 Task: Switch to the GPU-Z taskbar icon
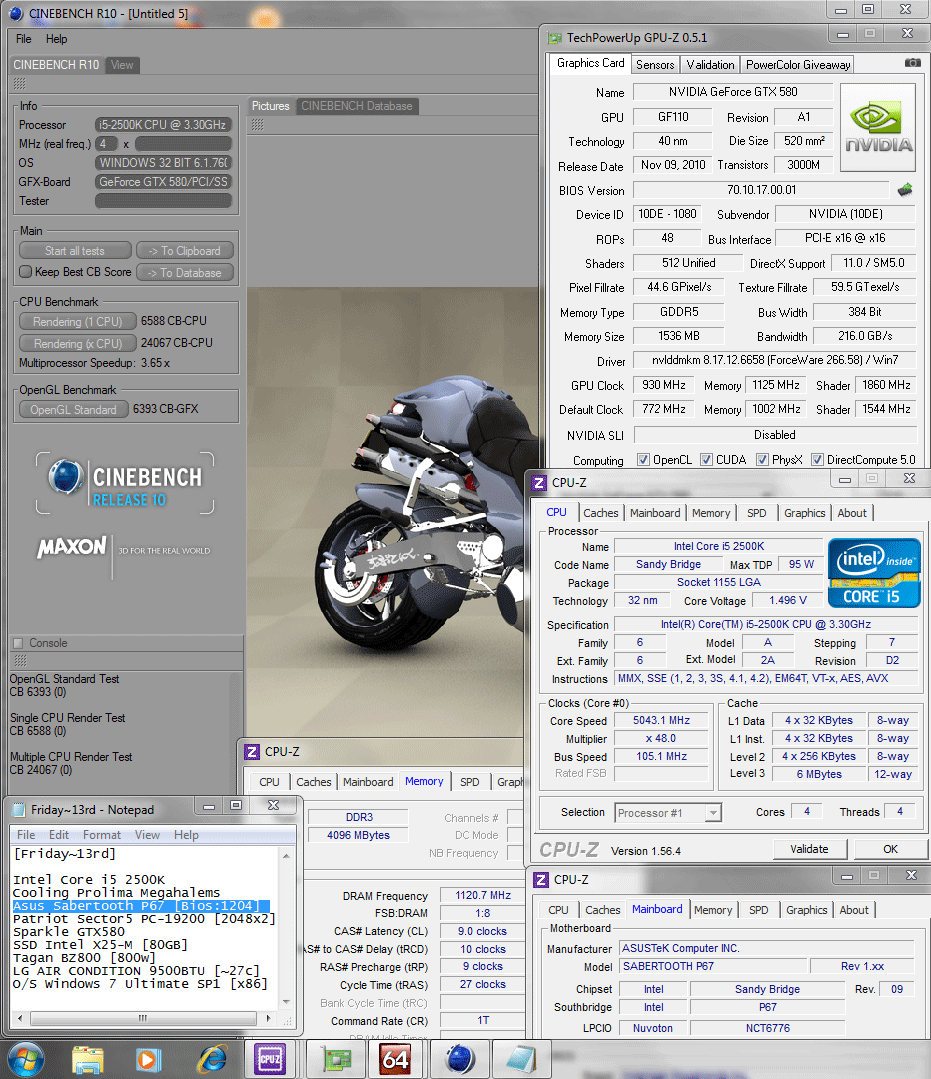pyautogui.click(x=336, y=1060)
